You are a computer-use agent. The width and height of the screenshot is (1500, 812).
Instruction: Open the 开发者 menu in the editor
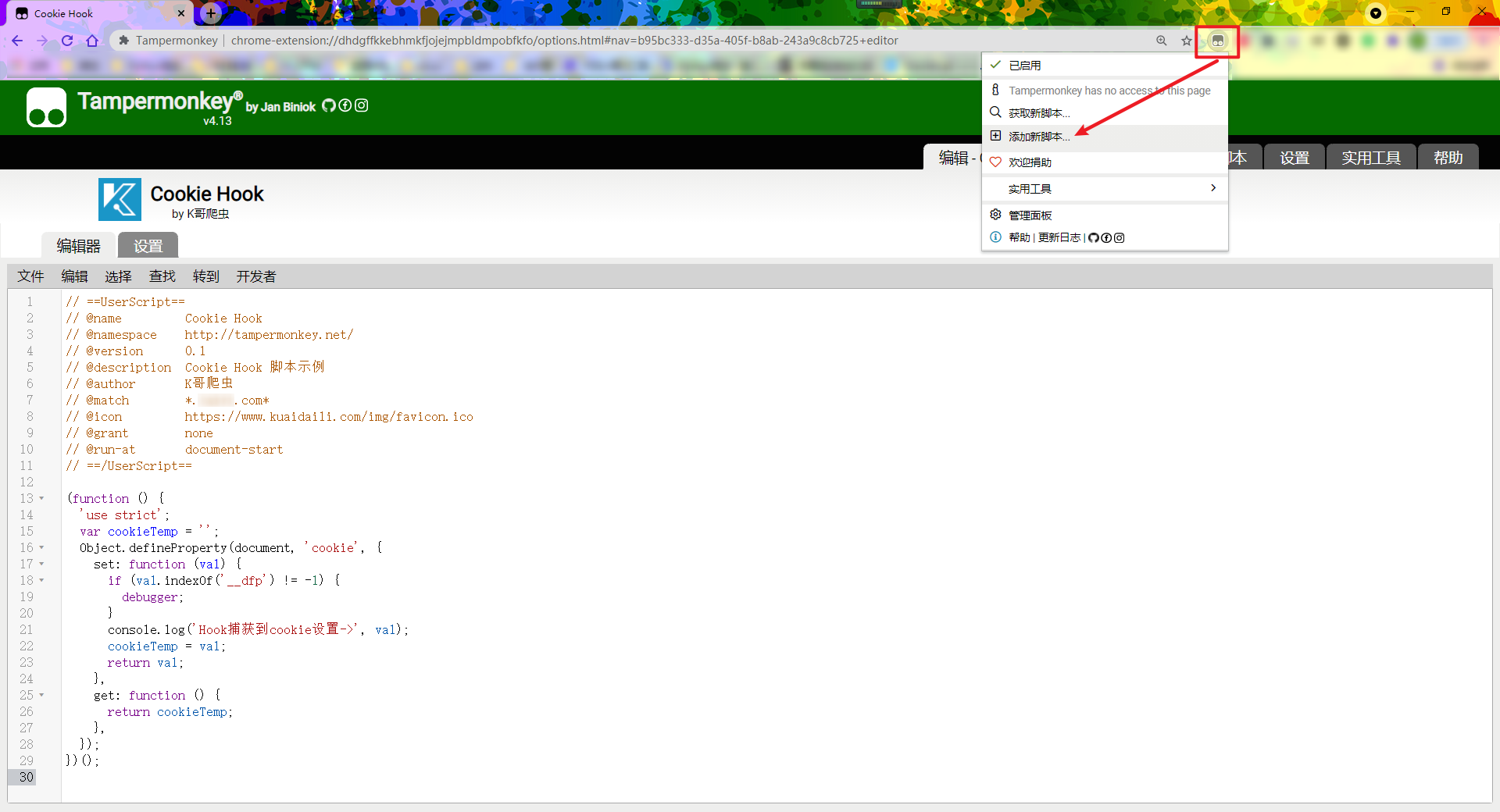256,276
